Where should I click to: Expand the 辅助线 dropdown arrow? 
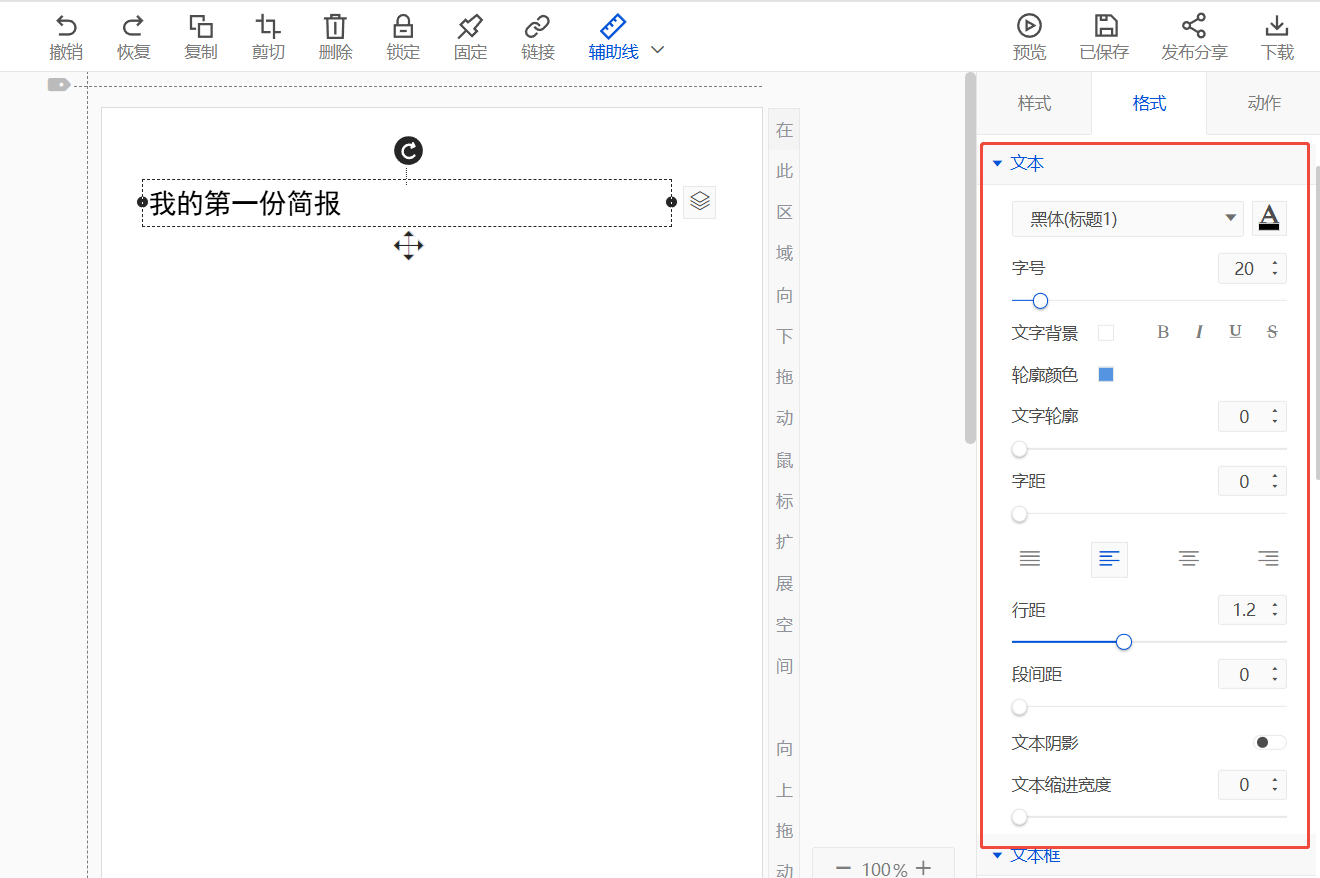pos(658,50)
